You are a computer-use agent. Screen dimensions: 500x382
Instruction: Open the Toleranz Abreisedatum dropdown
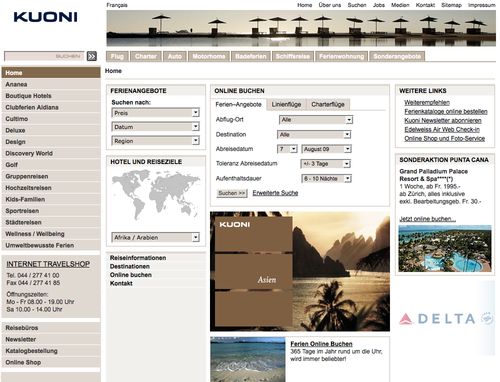325,164
